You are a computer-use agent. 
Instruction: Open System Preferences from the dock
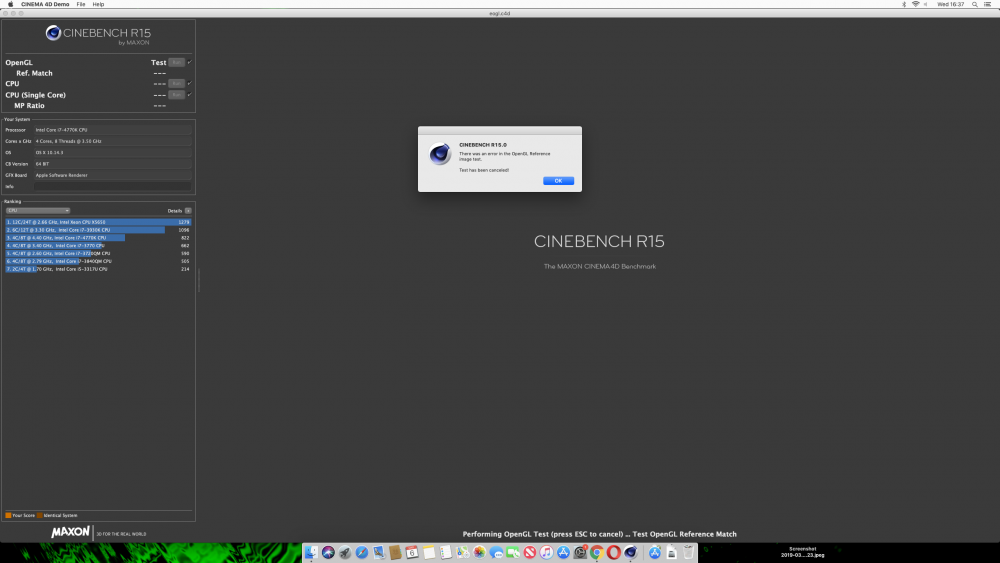click(x=580, y=552)
